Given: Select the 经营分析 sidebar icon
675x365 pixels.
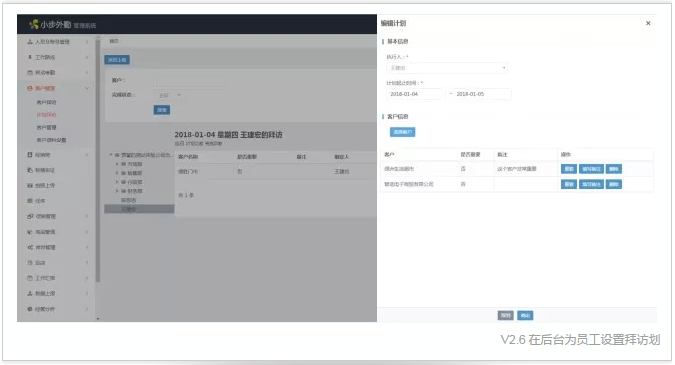Looking at the screenshot, I should pos(30,309).
